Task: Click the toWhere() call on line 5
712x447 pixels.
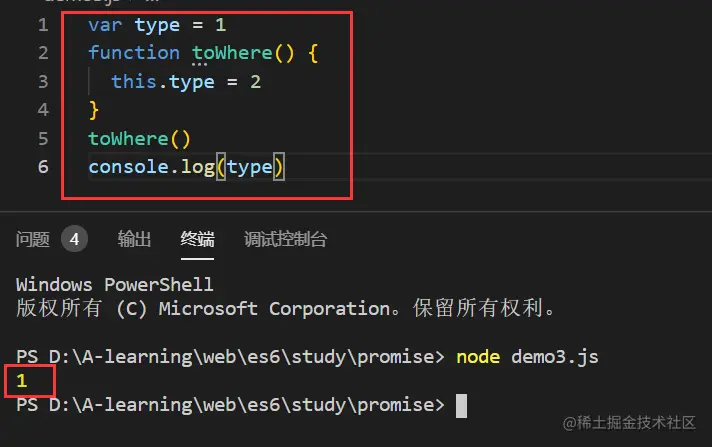Action: [139, 139]
